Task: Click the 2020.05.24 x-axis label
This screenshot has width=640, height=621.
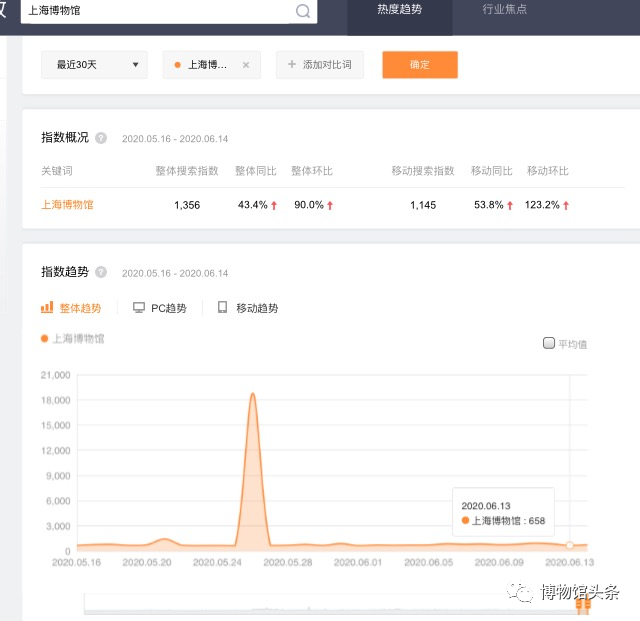Action: 217,562
